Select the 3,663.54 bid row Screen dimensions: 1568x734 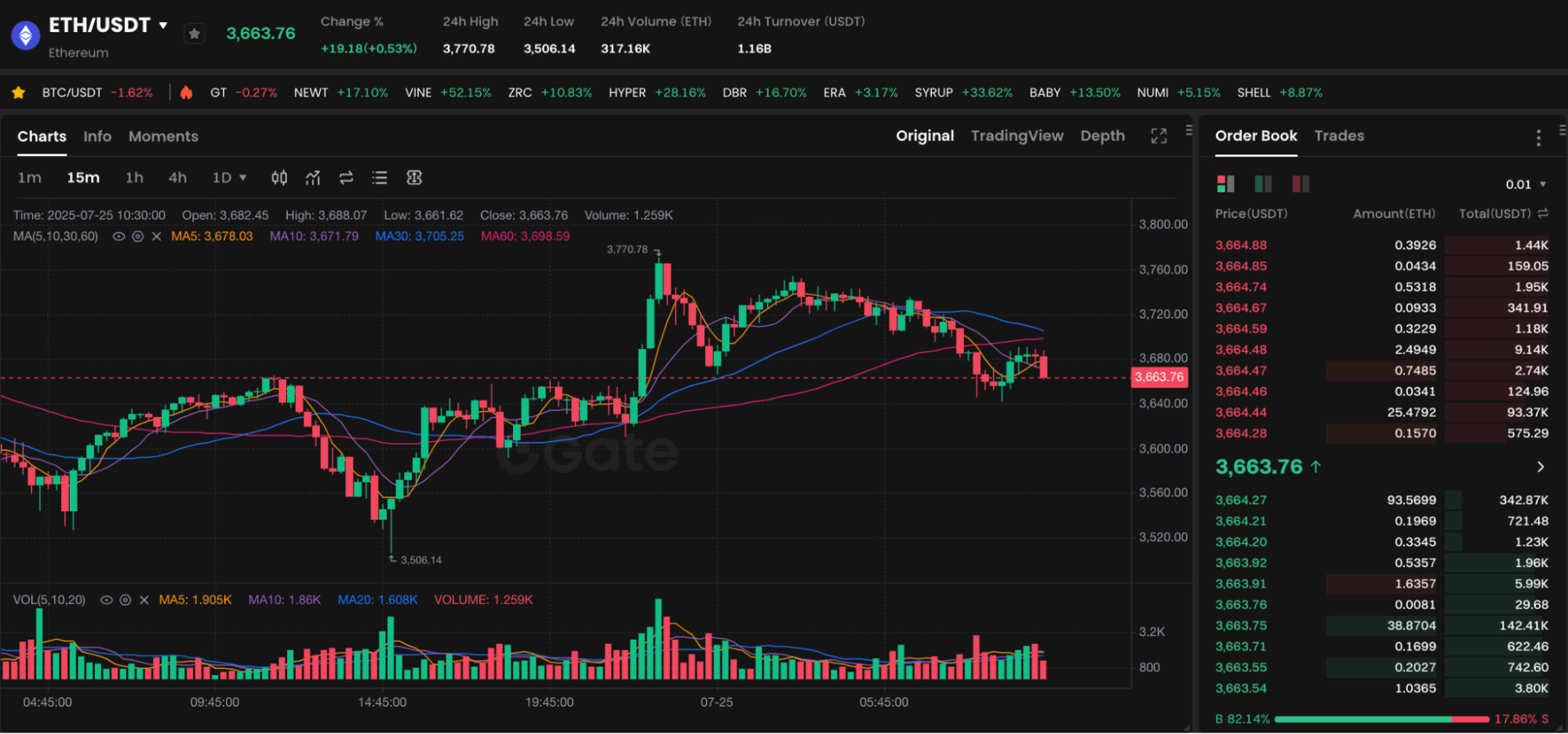[x=1381, y=688]
